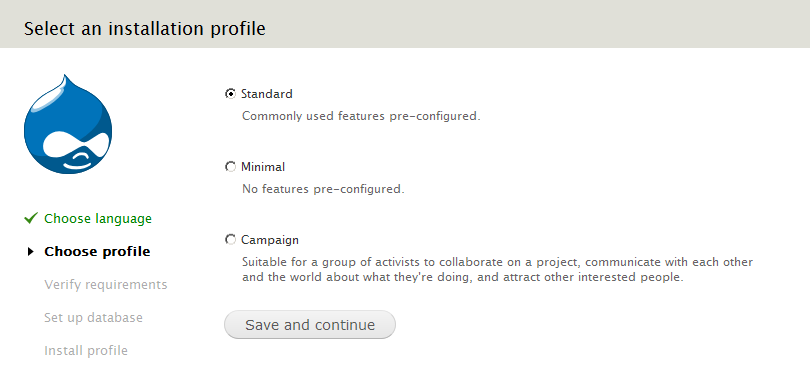810x370 pixels.
Task: Click the Set up database step
Action: (x=94, y=317)
